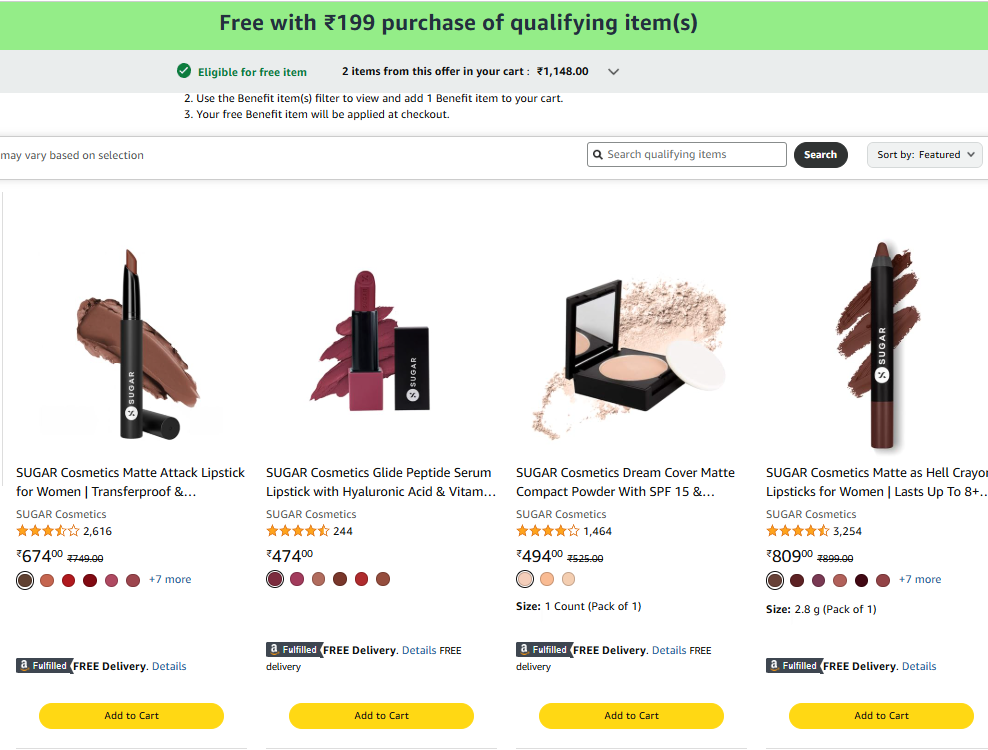
Task: Select the second pink shade of Glide Peptide Lipstick
Action: (x=297, y=579)
